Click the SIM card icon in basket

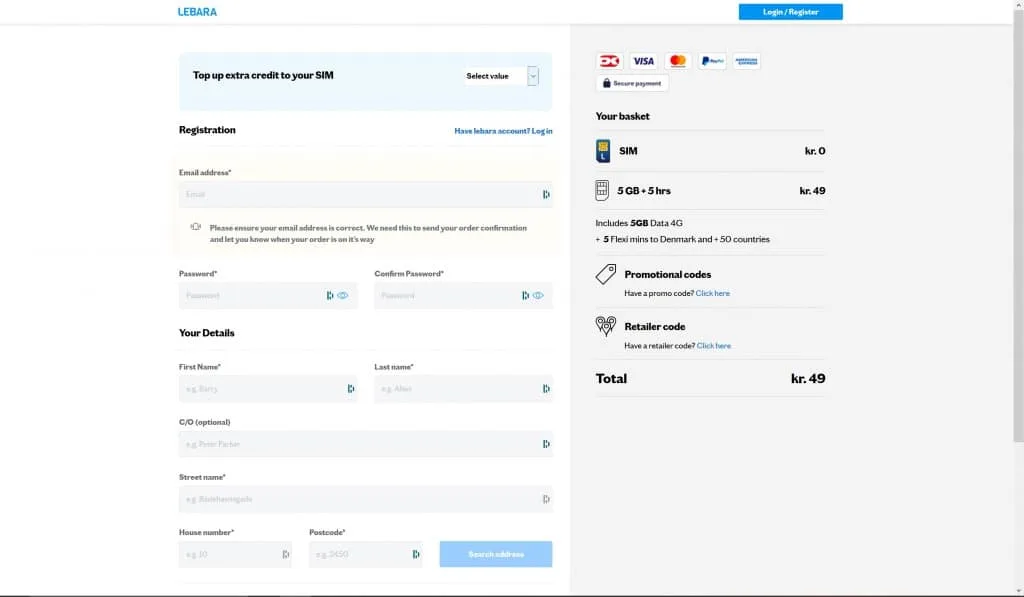[x=603, y=151]
